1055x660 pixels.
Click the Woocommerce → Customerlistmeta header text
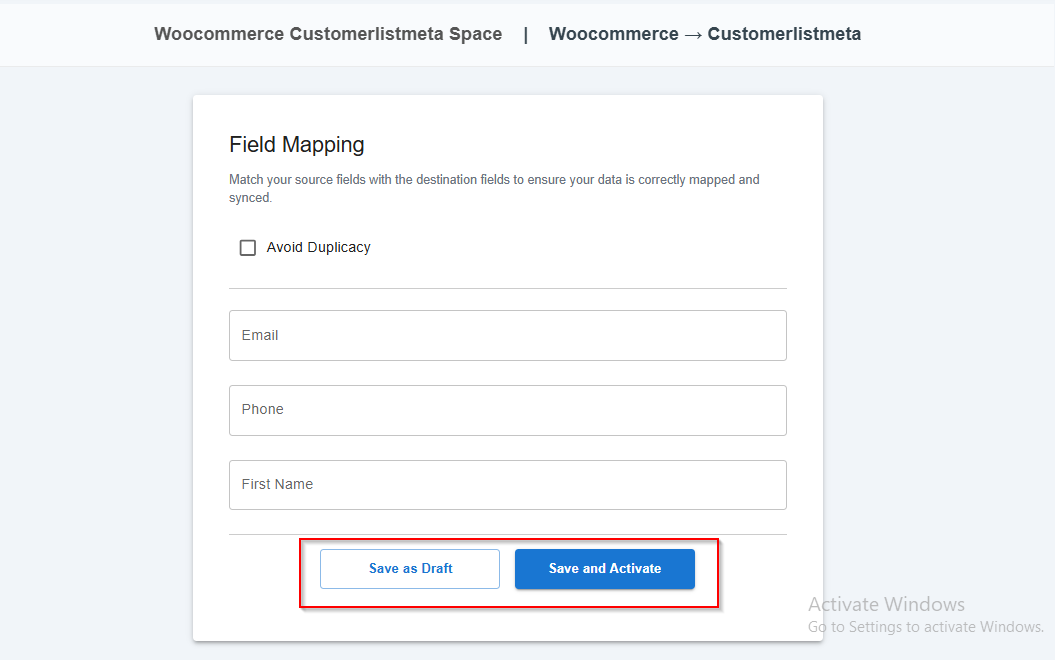pyautogui.click(x=704, y=34)
